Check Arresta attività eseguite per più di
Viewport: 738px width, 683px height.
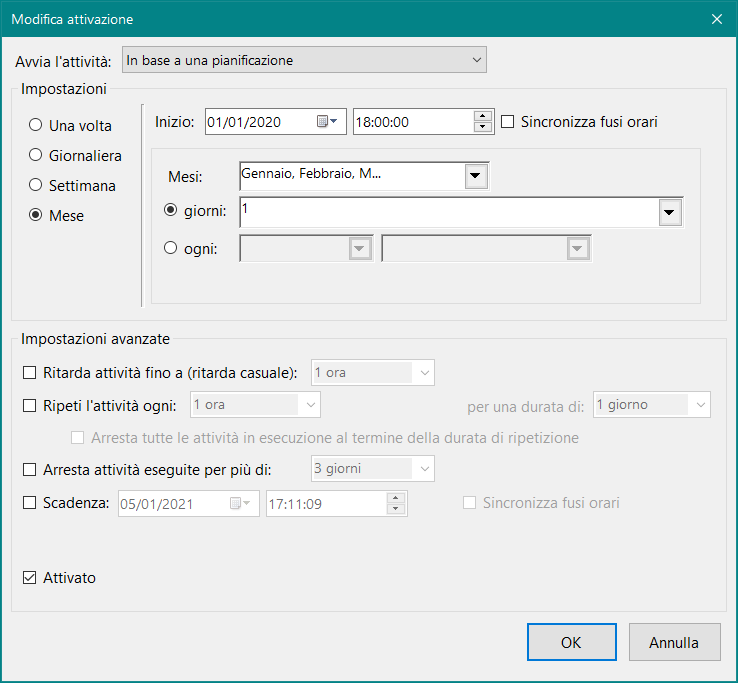pos(30,469)
